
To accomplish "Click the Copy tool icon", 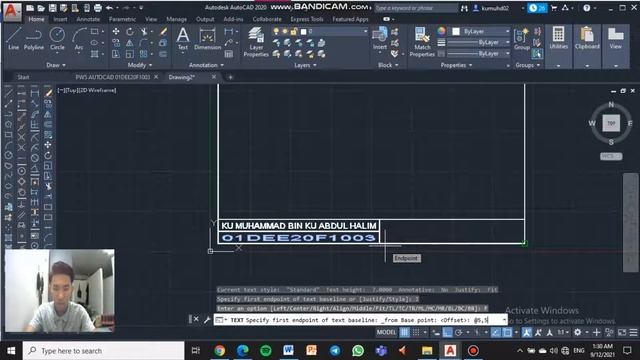I will click(x=116, y=42).
